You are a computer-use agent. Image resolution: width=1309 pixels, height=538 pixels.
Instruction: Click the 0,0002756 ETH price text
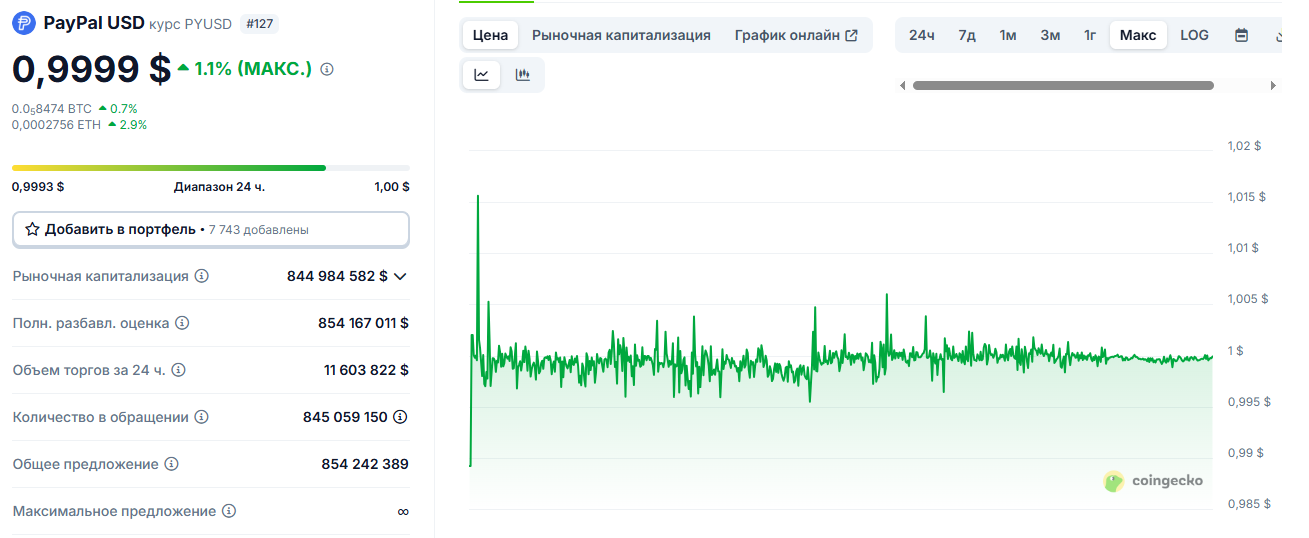(57, 125)
